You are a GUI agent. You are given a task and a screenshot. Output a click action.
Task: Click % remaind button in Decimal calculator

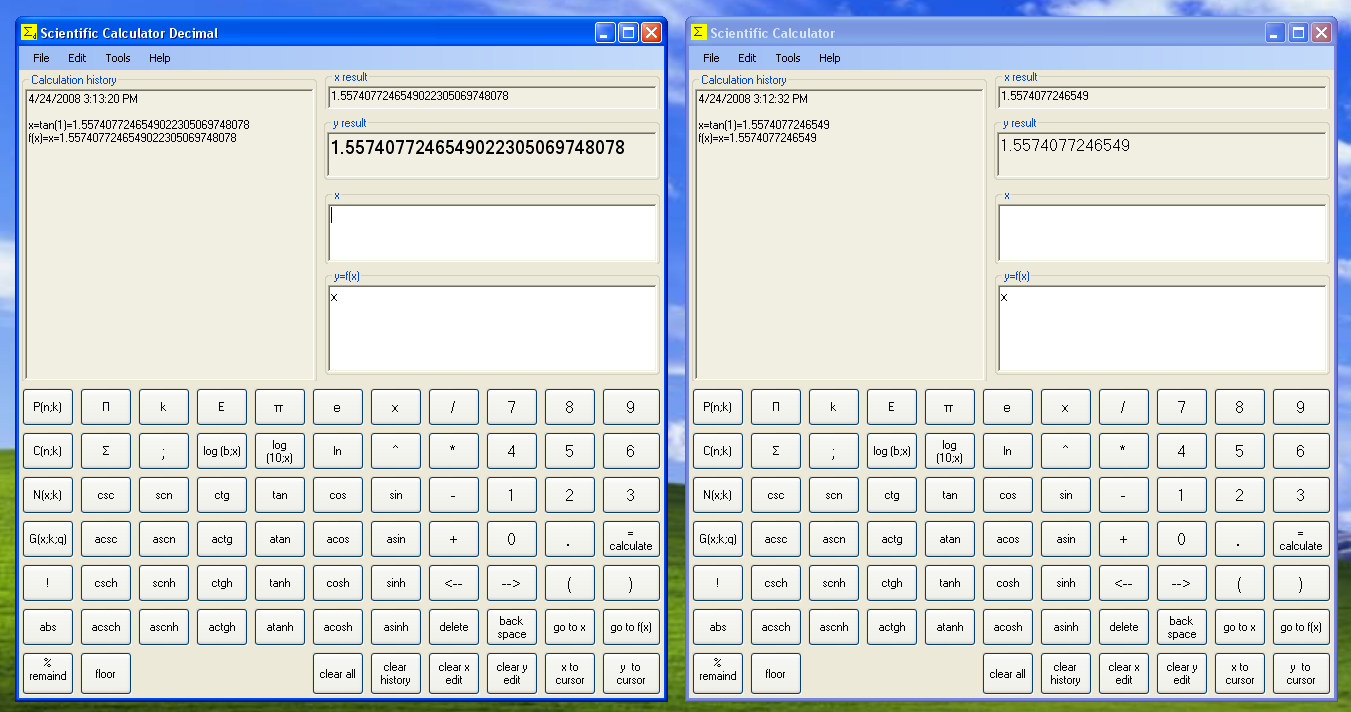point(48,674)
